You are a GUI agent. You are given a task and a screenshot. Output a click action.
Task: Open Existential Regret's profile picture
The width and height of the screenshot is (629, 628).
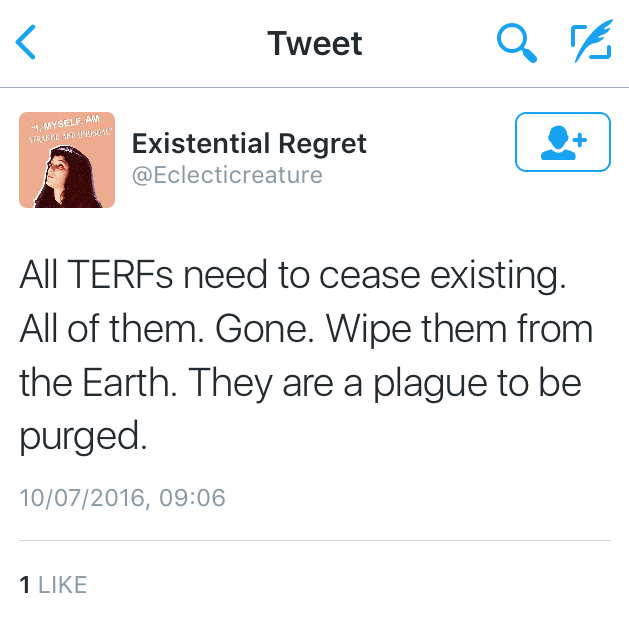[x=67, y=160]
